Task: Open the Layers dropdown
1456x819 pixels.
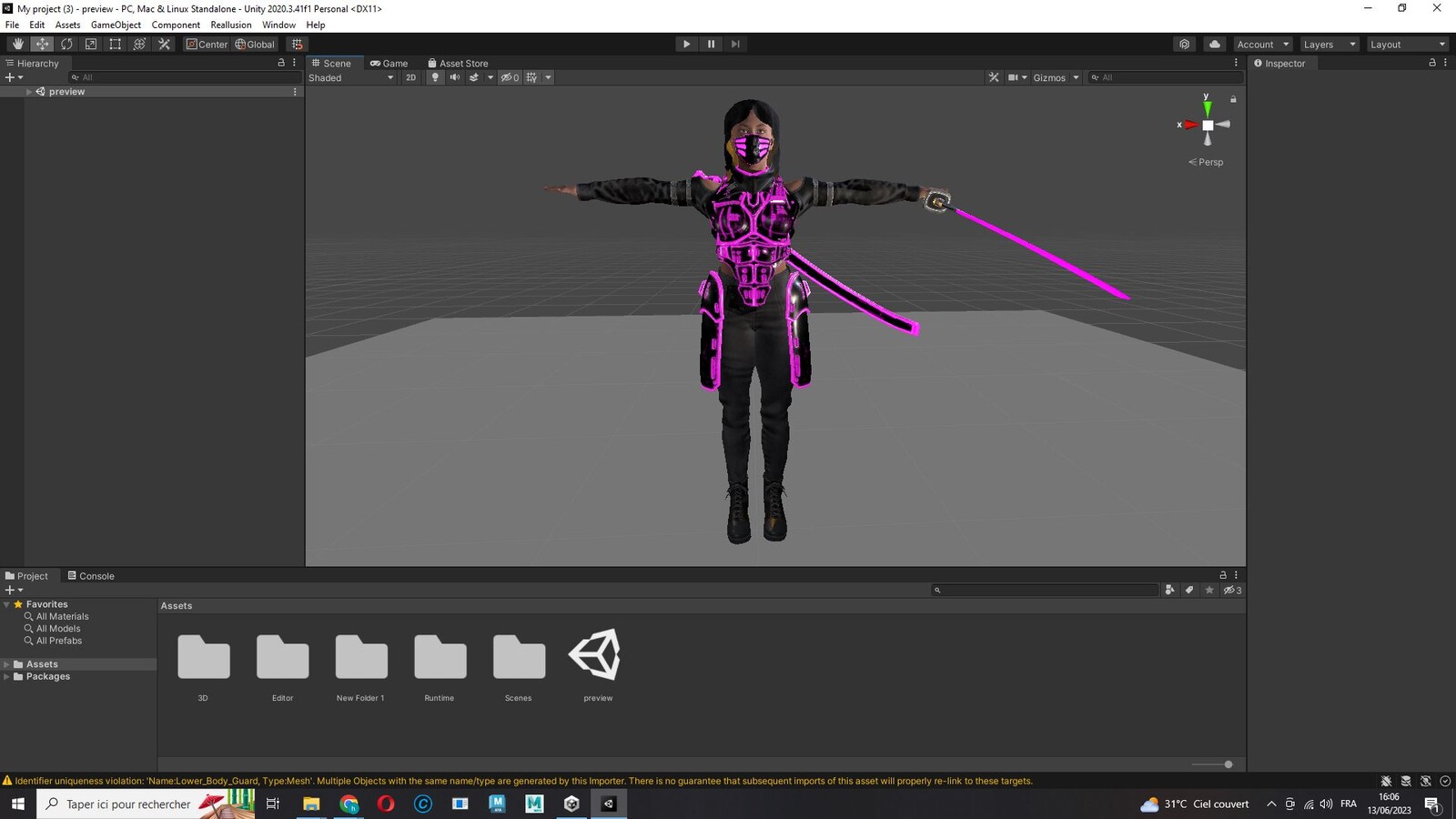Action: [1329, 44]
